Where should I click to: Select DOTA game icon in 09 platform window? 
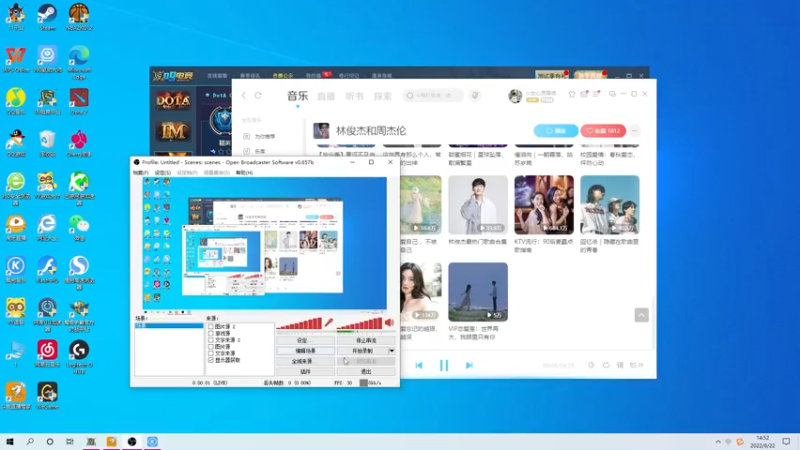click(x=173, y=101)
